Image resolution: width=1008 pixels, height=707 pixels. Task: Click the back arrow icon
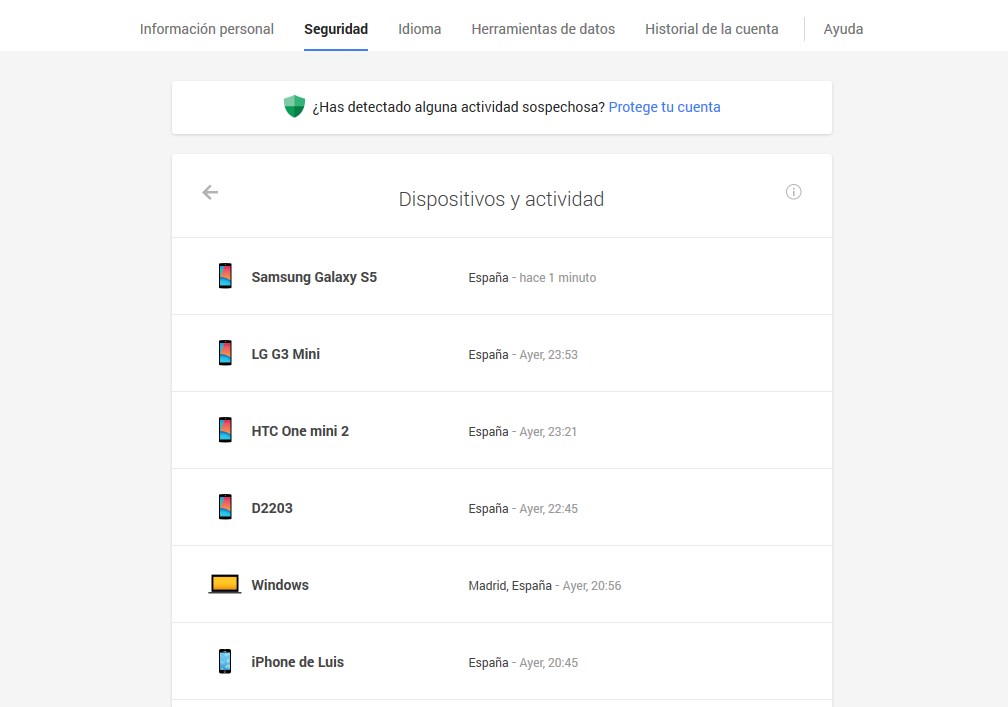tap(210, 192)
